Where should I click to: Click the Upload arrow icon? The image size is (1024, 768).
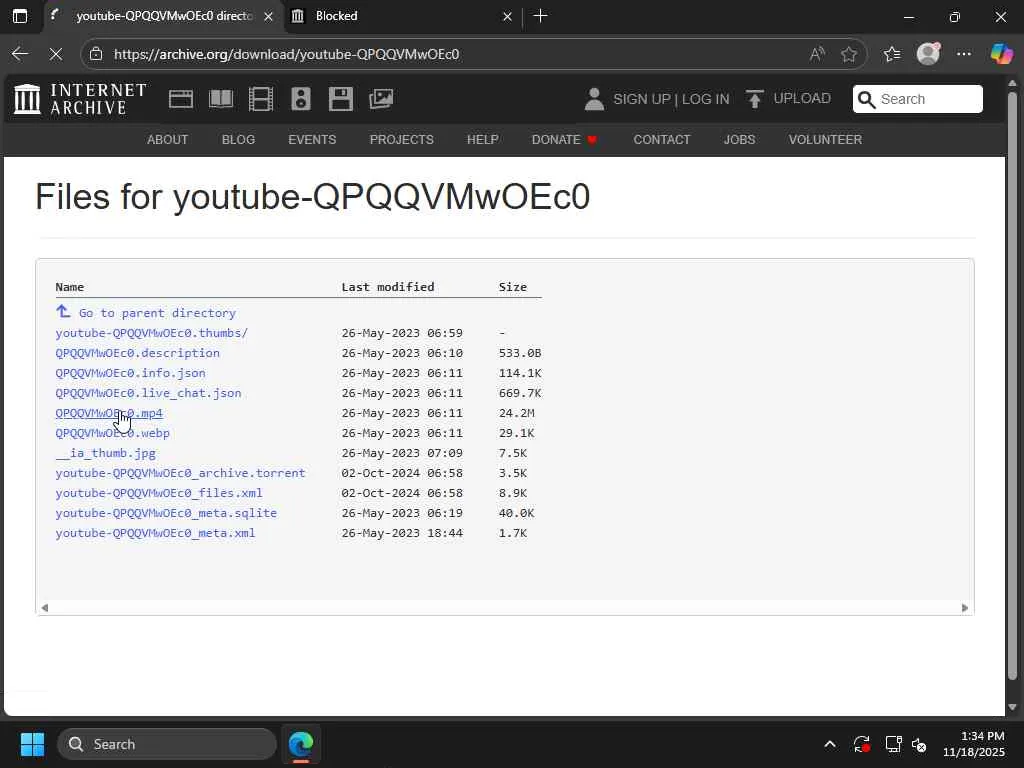[754, 99]
